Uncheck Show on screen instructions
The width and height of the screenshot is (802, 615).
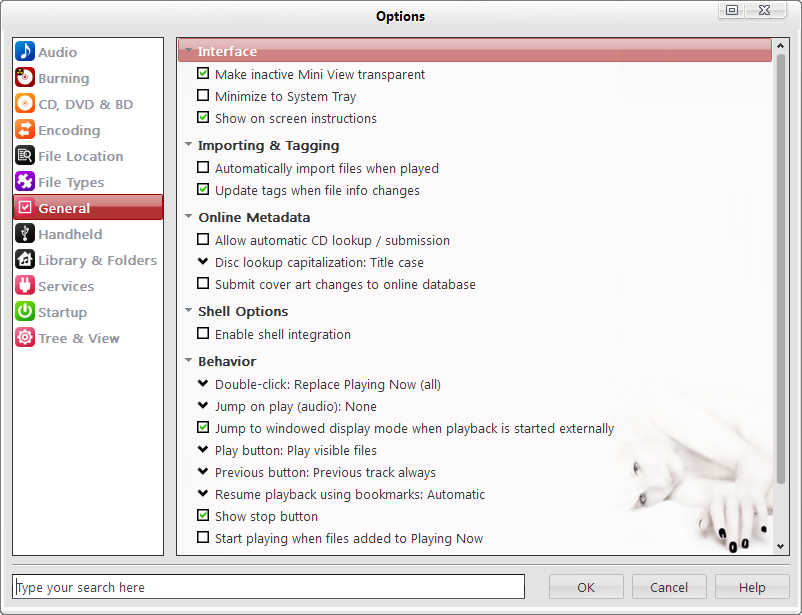203,118
